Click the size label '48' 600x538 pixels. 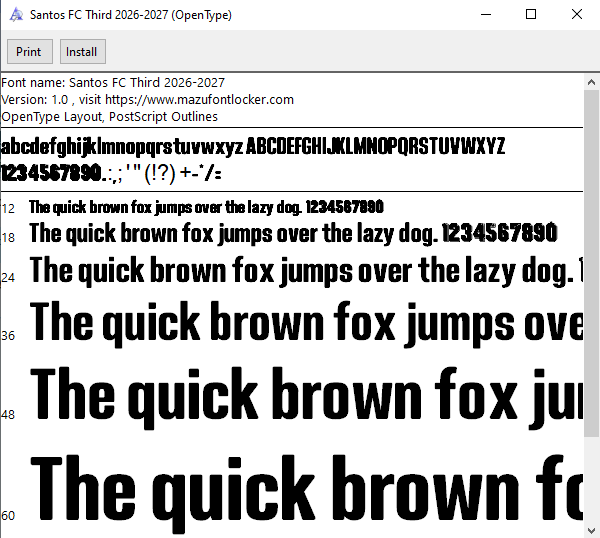(x=8, y=414)
